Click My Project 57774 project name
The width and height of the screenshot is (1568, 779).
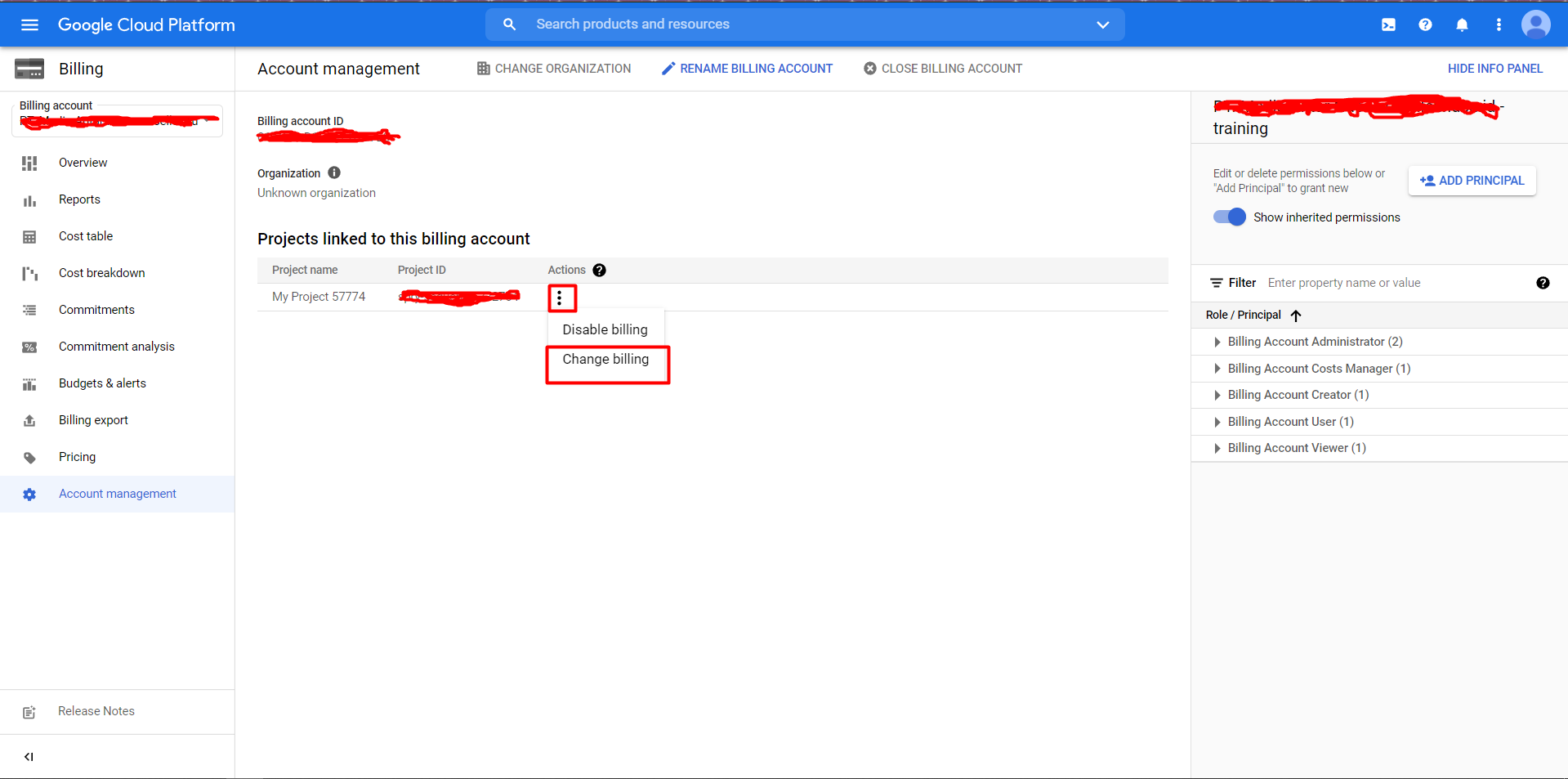point(319,297)
